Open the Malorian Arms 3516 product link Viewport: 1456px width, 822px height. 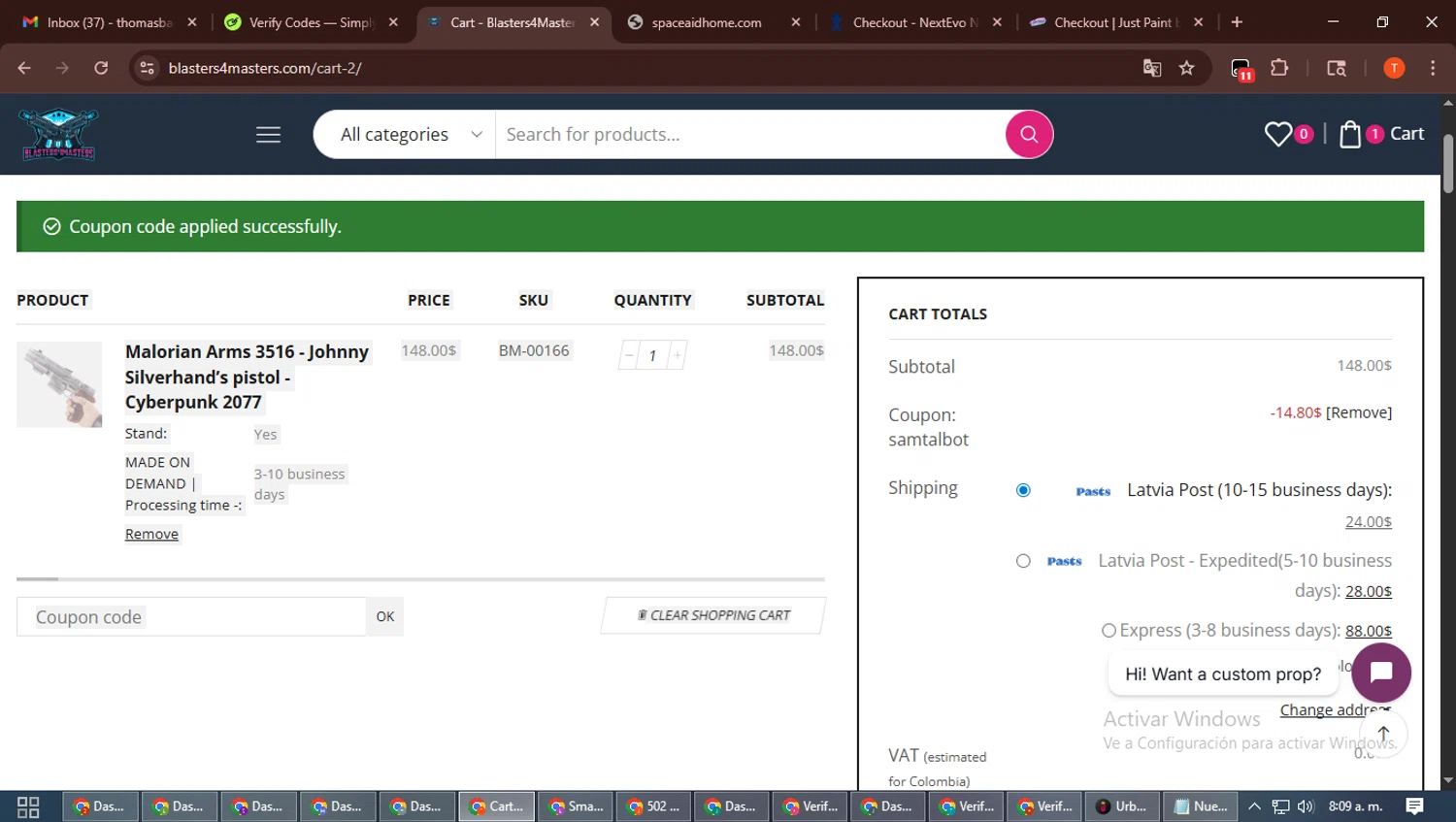pyautogui.click(x=247, y=377)
